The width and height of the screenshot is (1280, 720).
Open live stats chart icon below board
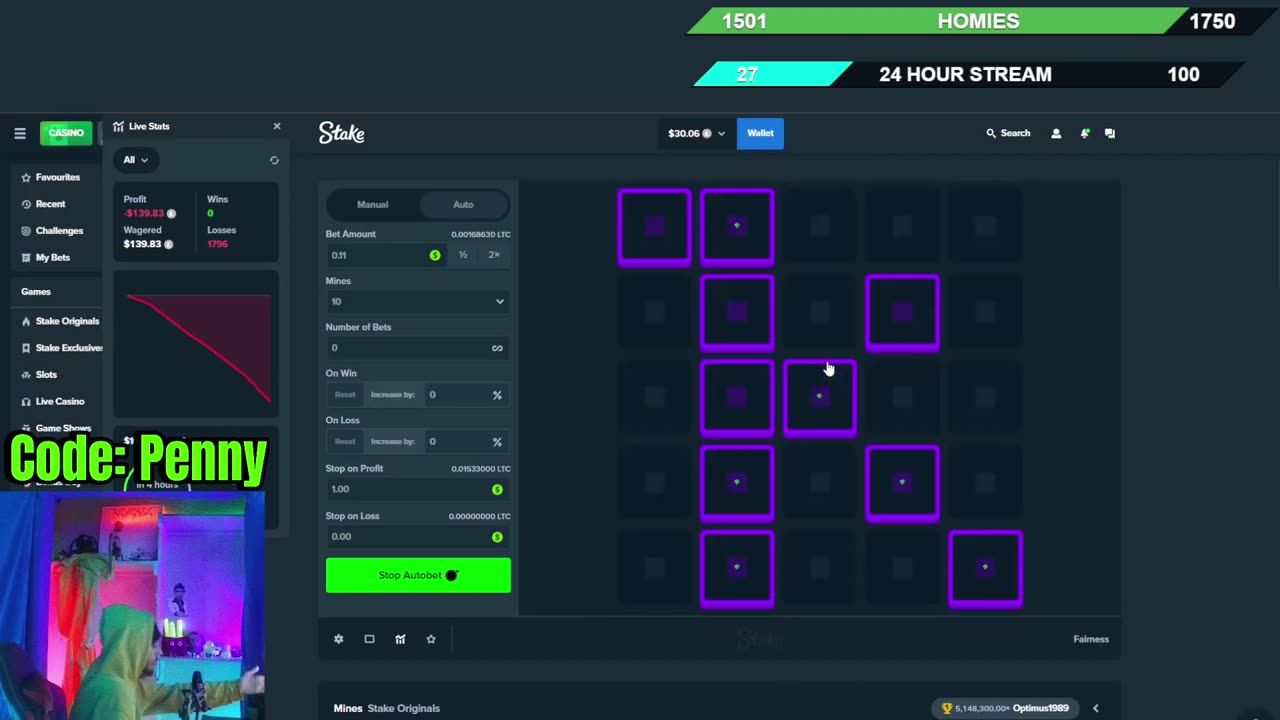coord(400,639)
